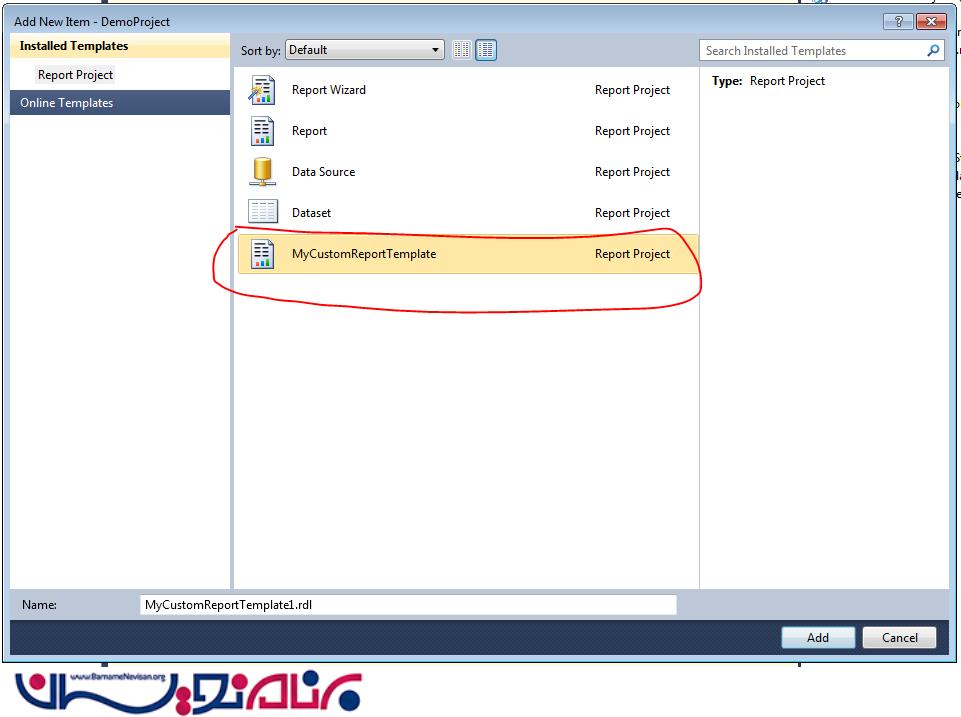The width and height of the screenshot is (961, 717).
Task: Close the Add New Item dialog
Action: [931, 21]
